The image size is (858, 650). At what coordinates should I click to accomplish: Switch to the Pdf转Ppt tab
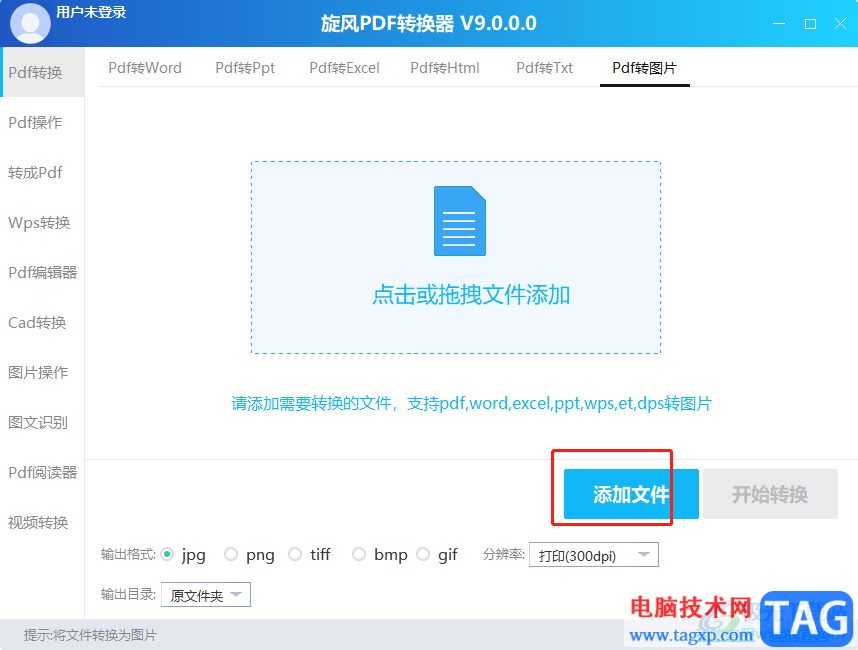tap(245, 68)
